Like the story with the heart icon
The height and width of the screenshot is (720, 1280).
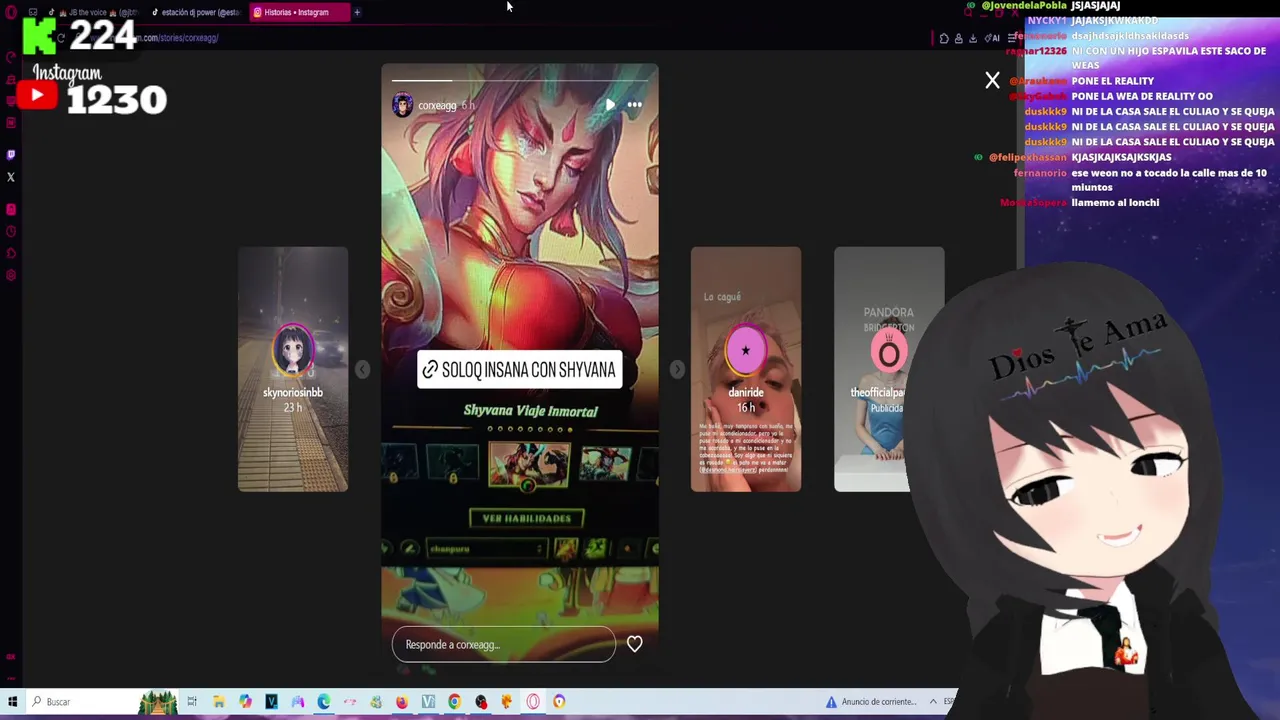tap(634, 644)
